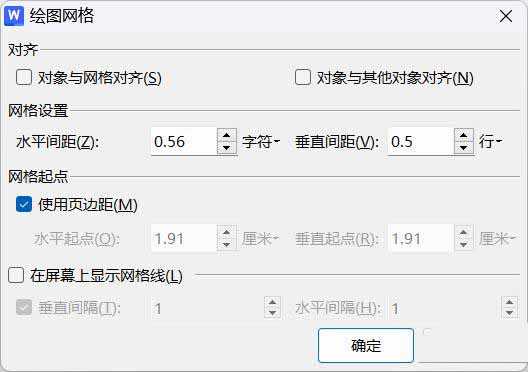This screenshot has width=528, height=372.
Task: Increase 垂直间距 value with up arrow
Action: click(464, 135)
